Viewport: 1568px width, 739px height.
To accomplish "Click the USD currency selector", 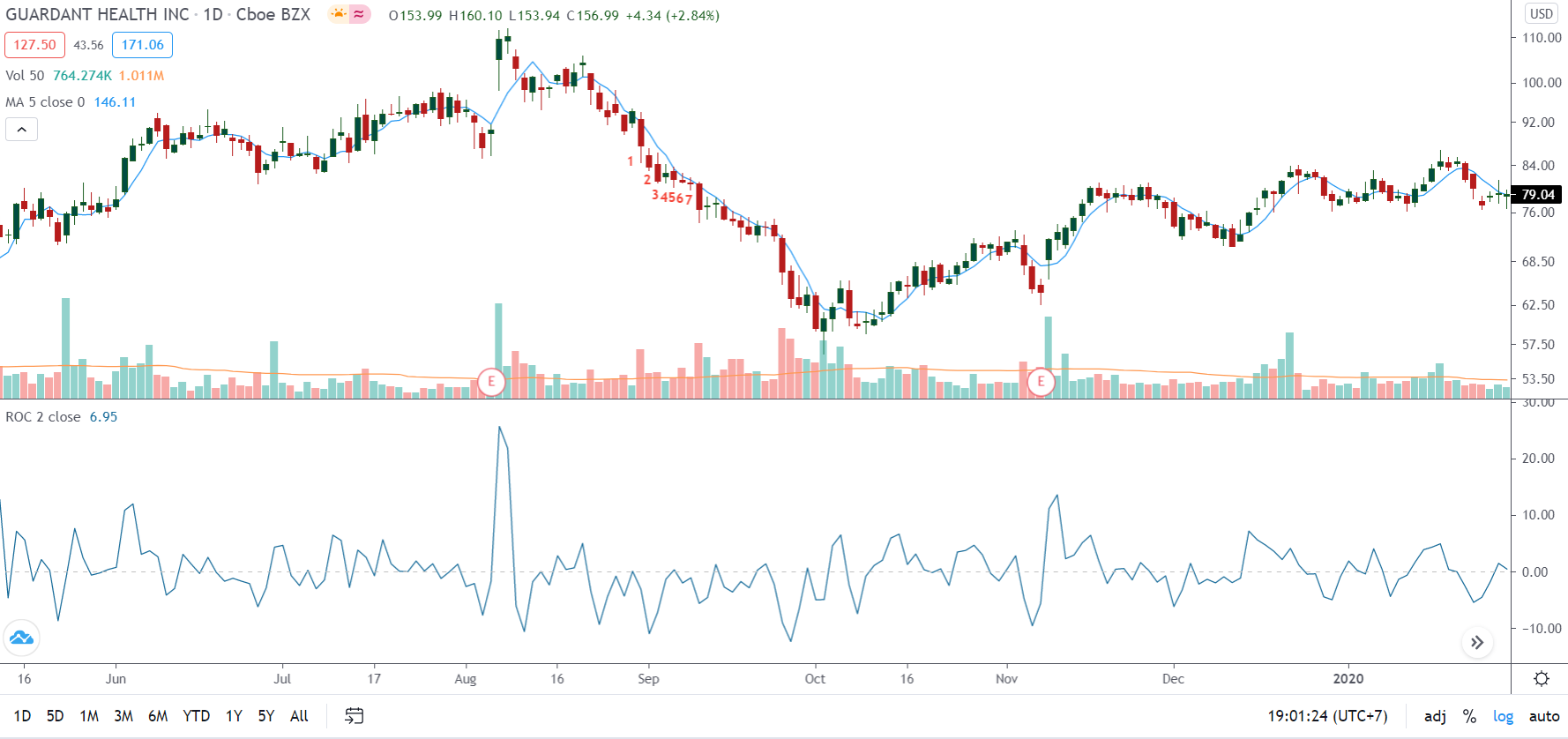I will tap(1542, 13).
